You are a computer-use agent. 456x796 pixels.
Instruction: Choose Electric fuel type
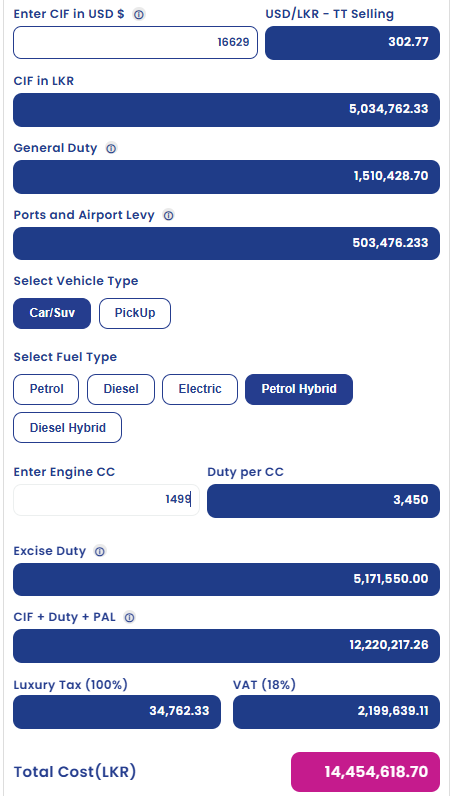tap(200, 389)
